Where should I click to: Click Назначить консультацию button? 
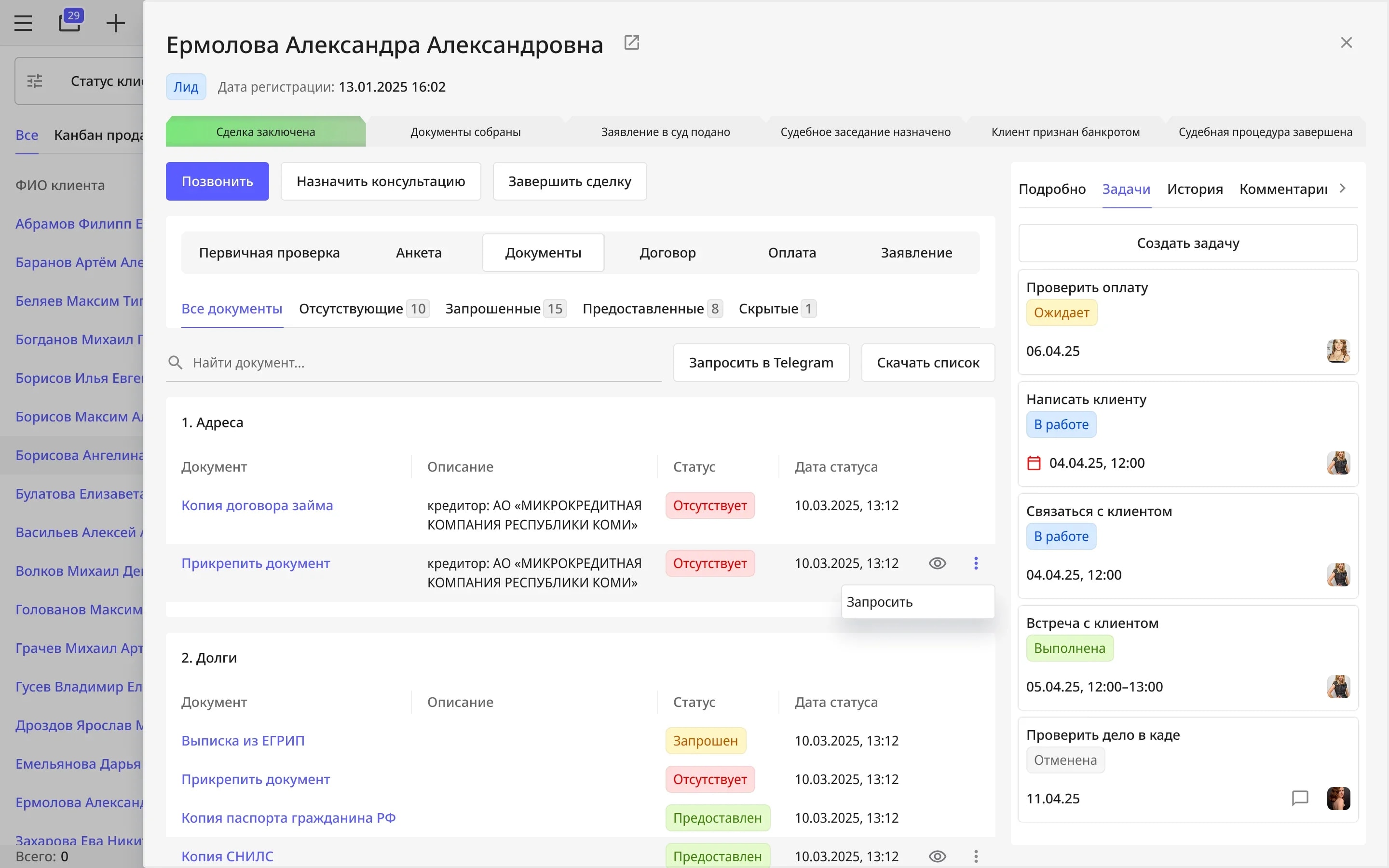tap(381, 181)
